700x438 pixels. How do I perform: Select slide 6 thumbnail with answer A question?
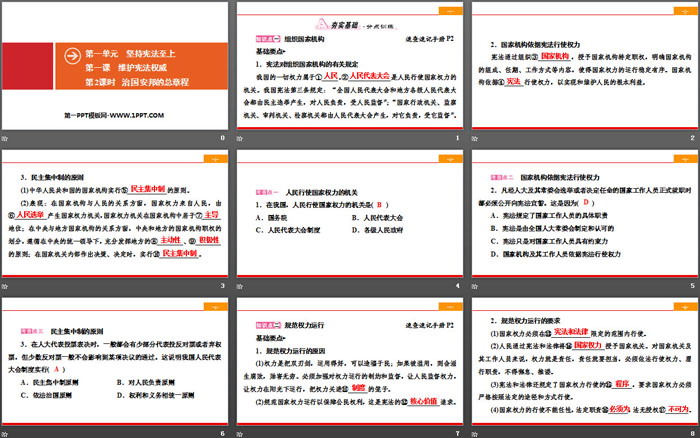click(x=115, y=361)
